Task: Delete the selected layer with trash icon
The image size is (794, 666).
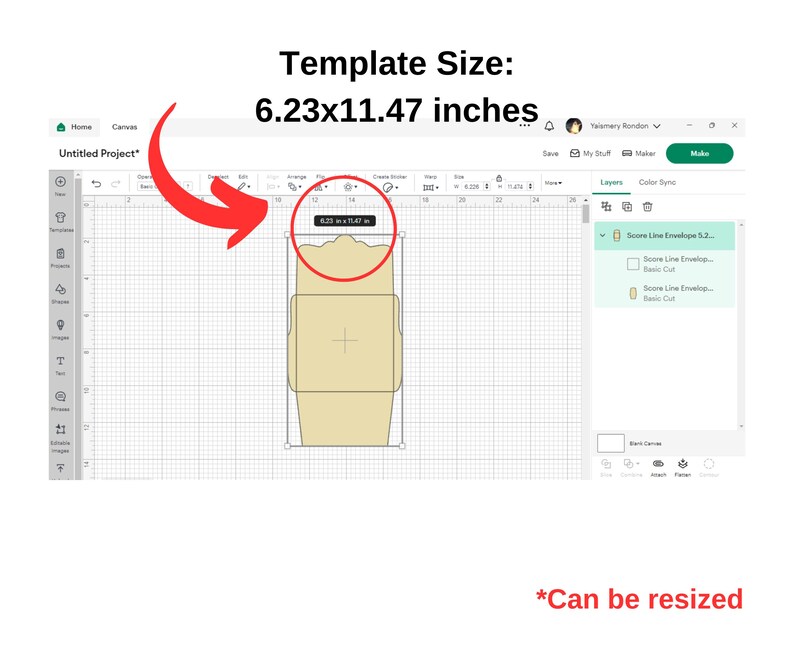Action: pos(647,206)
